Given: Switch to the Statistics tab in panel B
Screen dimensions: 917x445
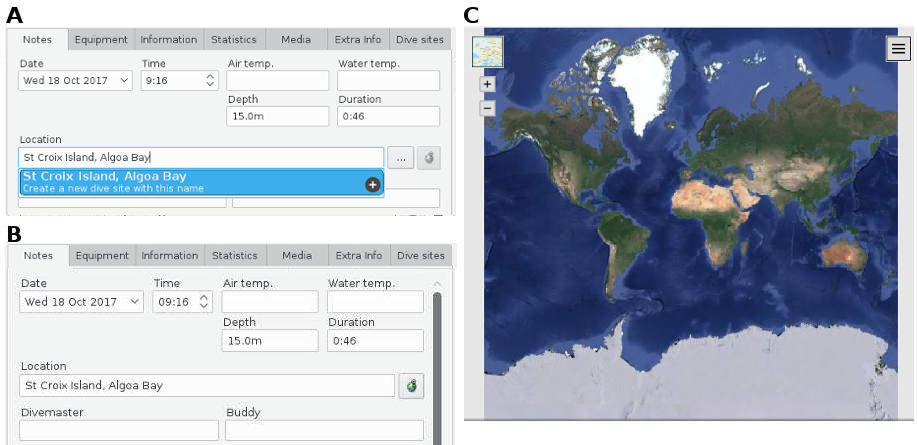Looking at the screenshot, I should (x=235, y=256).
